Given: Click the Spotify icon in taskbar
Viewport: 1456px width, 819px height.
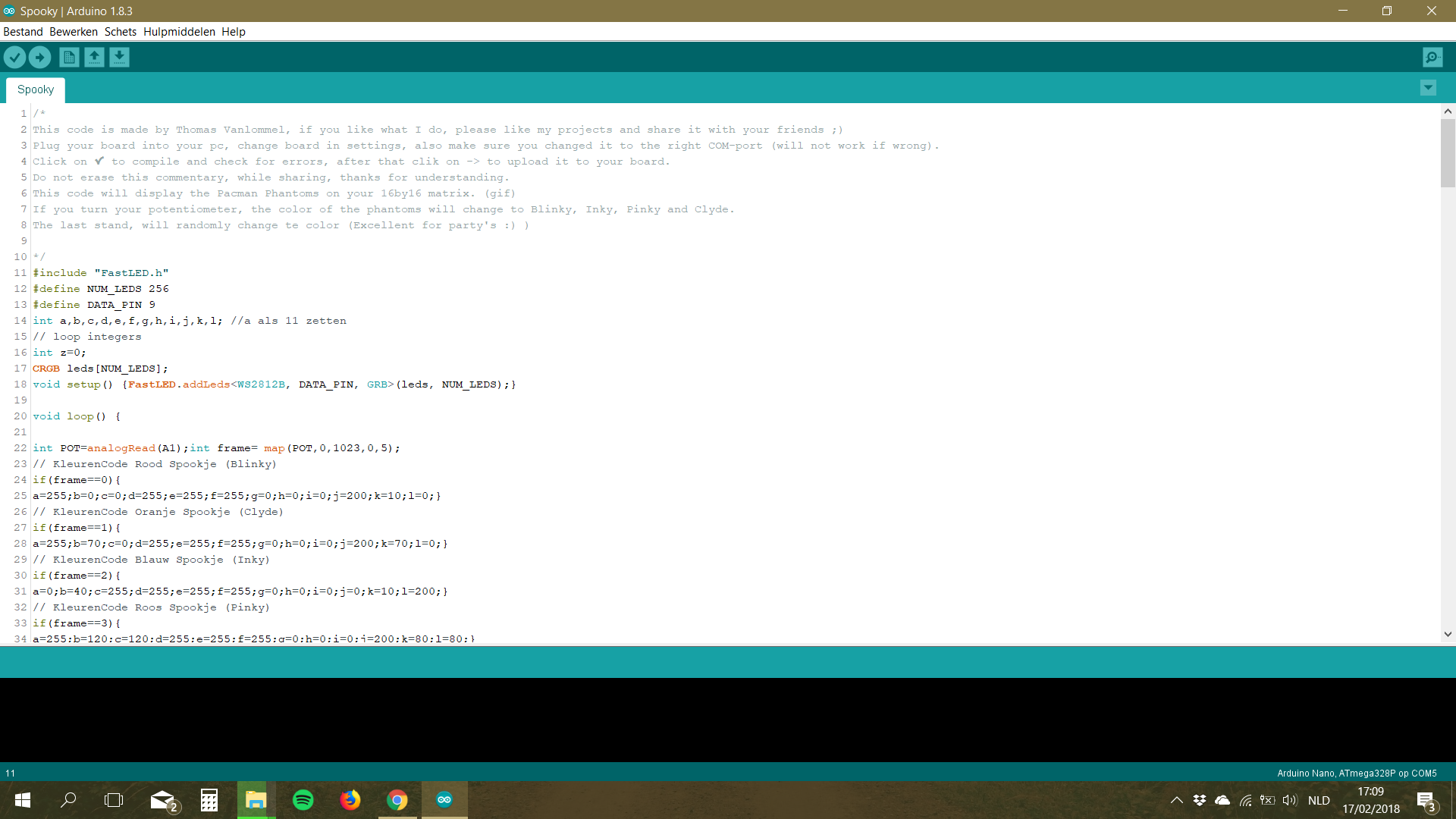Looking at the screenshot, I should [303, 799].
